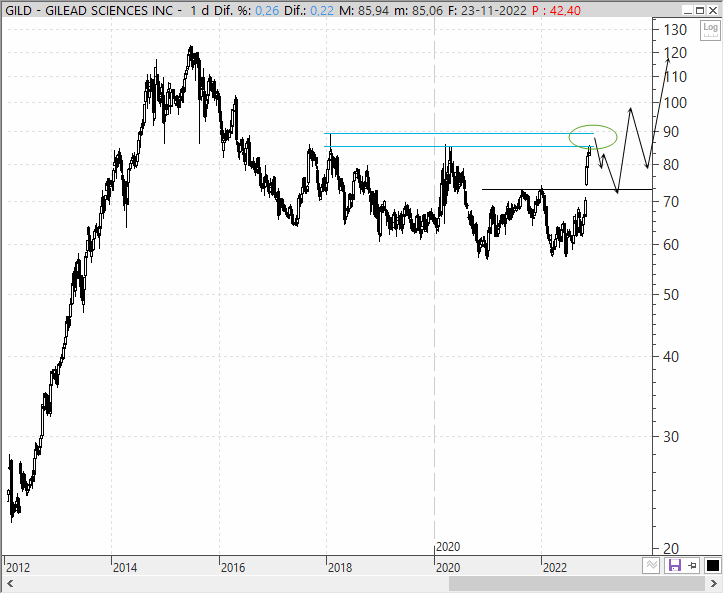Click the pushpin icon beside save
724x594 pixels.
[x=692, y=565]
